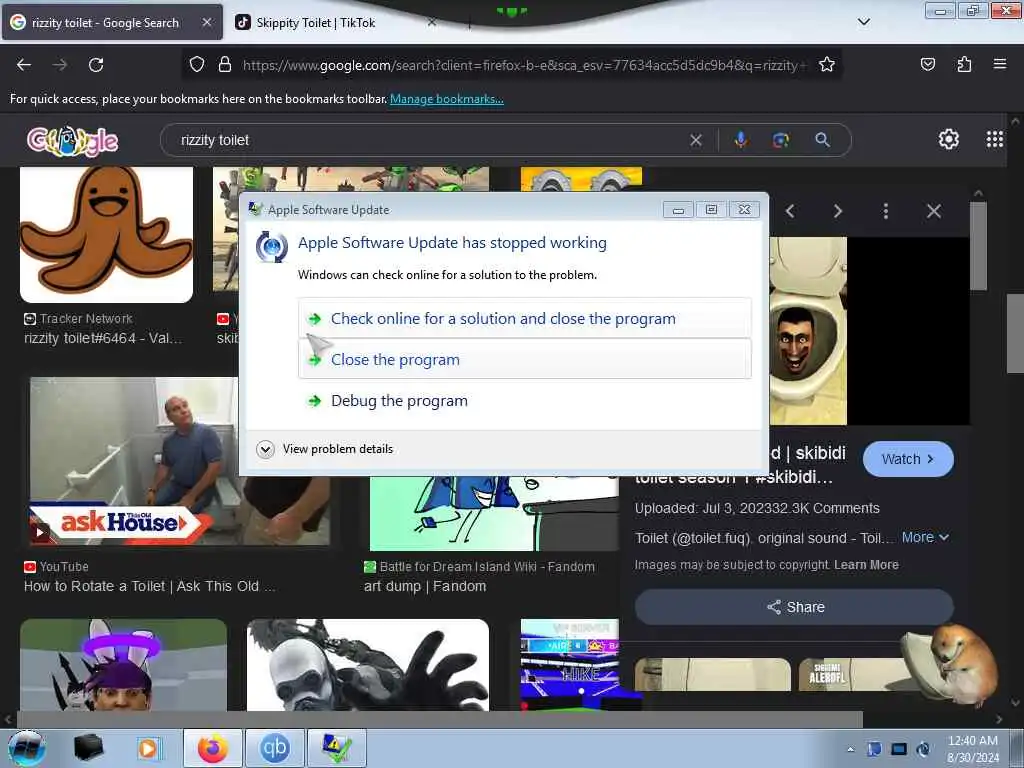The height and width of the screenshot is (768, 1024).
Task: Click the Watch button in the preview
Action: [x=908, y=459]
